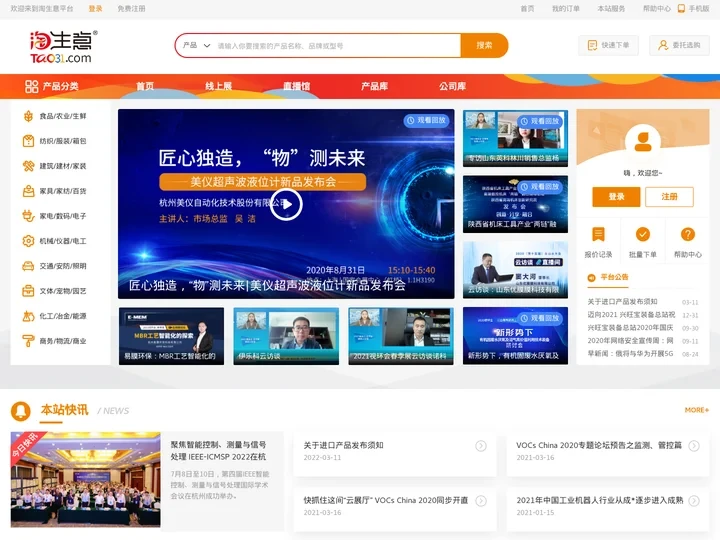
Task: Open 帮助中心 question mark icon
Action: click(687, 234)
